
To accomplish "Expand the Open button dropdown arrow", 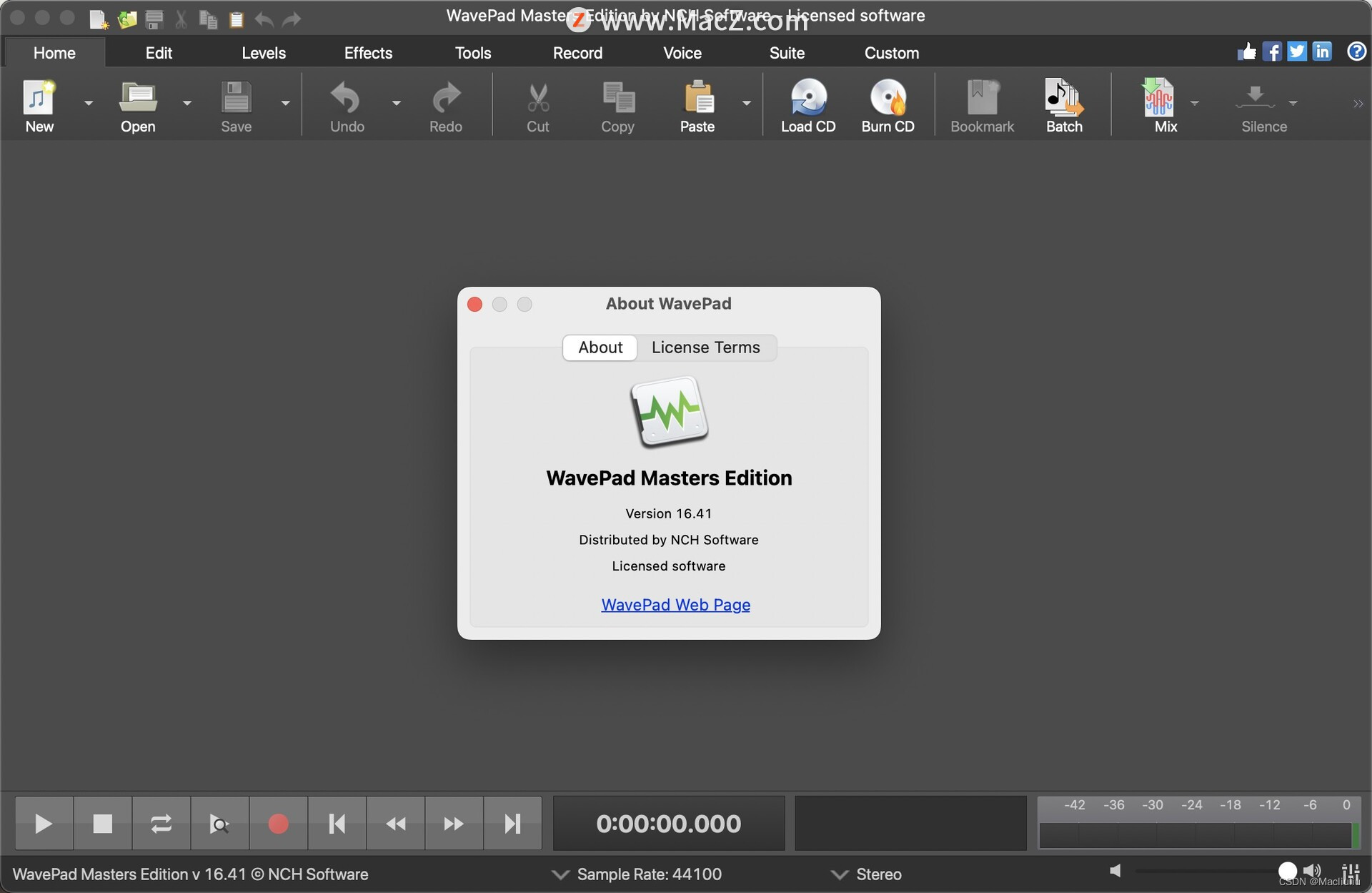I will point(187,103).
